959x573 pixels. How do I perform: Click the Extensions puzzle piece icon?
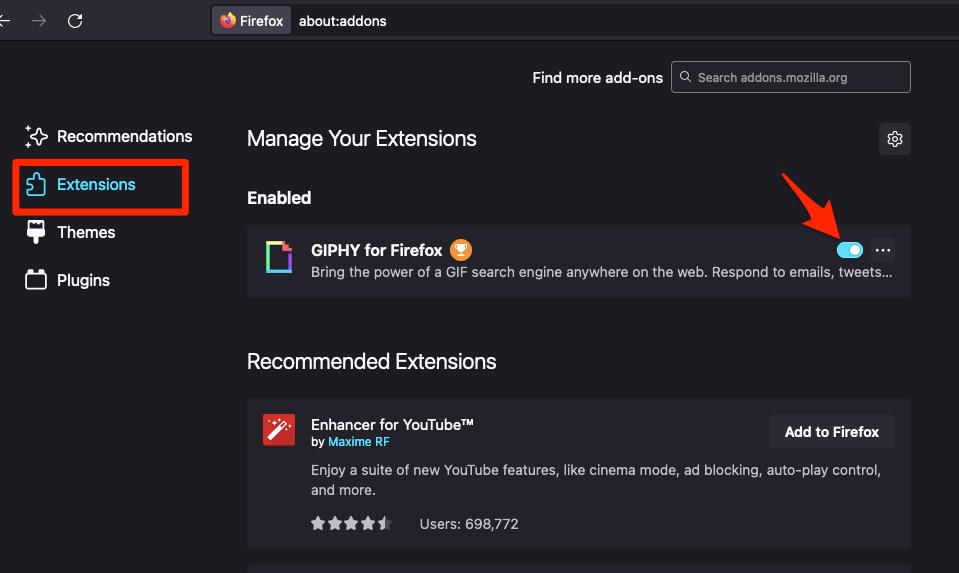click(35, 184)
